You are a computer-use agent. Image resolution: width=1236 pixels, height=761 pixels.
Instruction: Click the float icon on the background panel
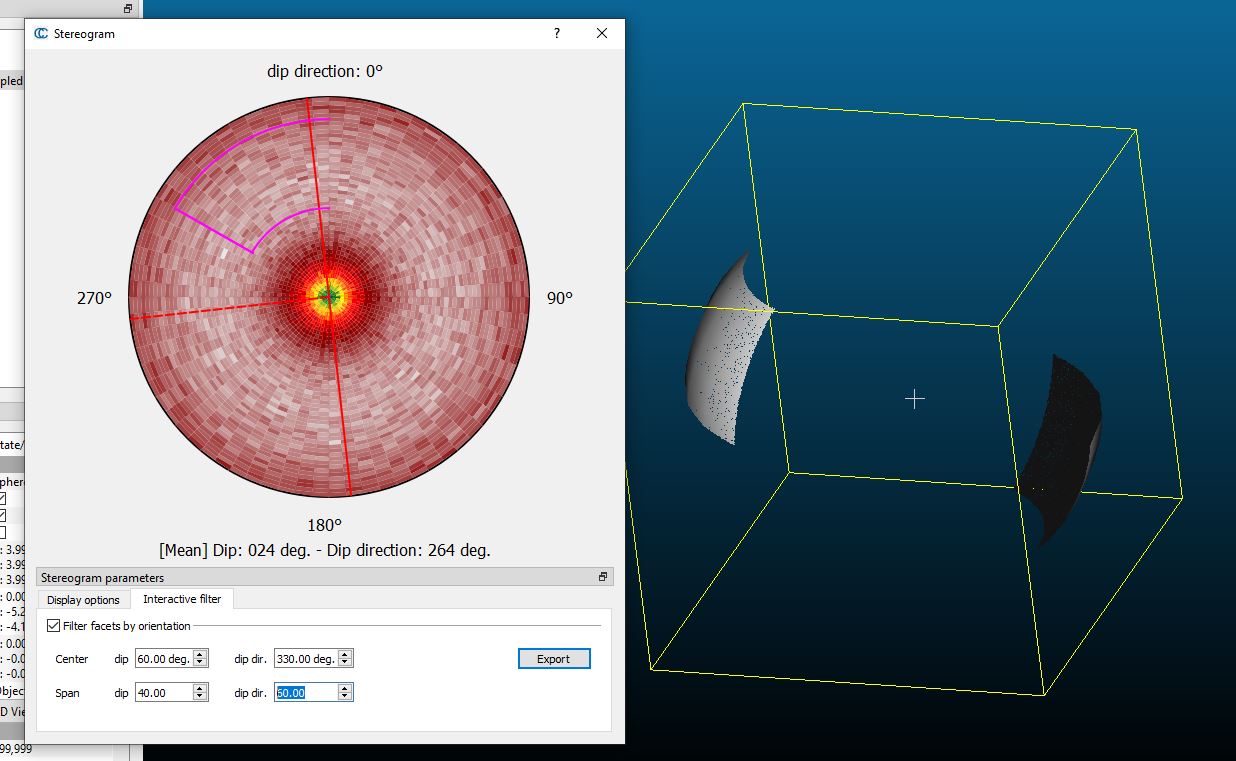[128, 8]
